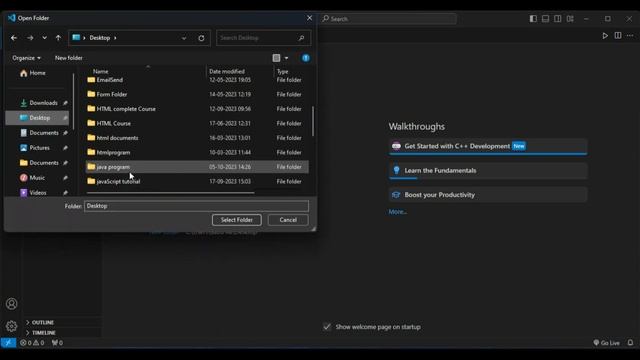Viewport: 640px width, 360px height.
Task: Open the view options dropdown arrow
Action: pos(287,58)
